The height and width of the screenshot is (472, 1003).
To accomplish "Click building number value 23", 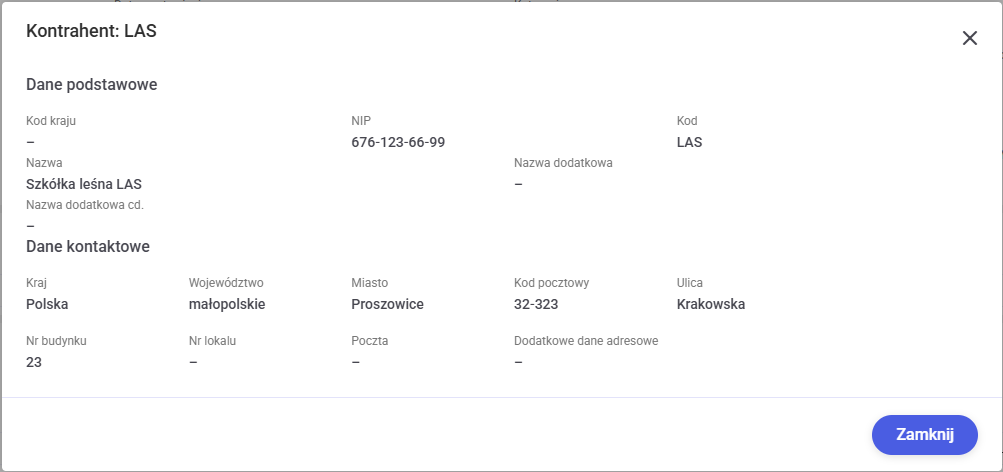I will [34, 362].
